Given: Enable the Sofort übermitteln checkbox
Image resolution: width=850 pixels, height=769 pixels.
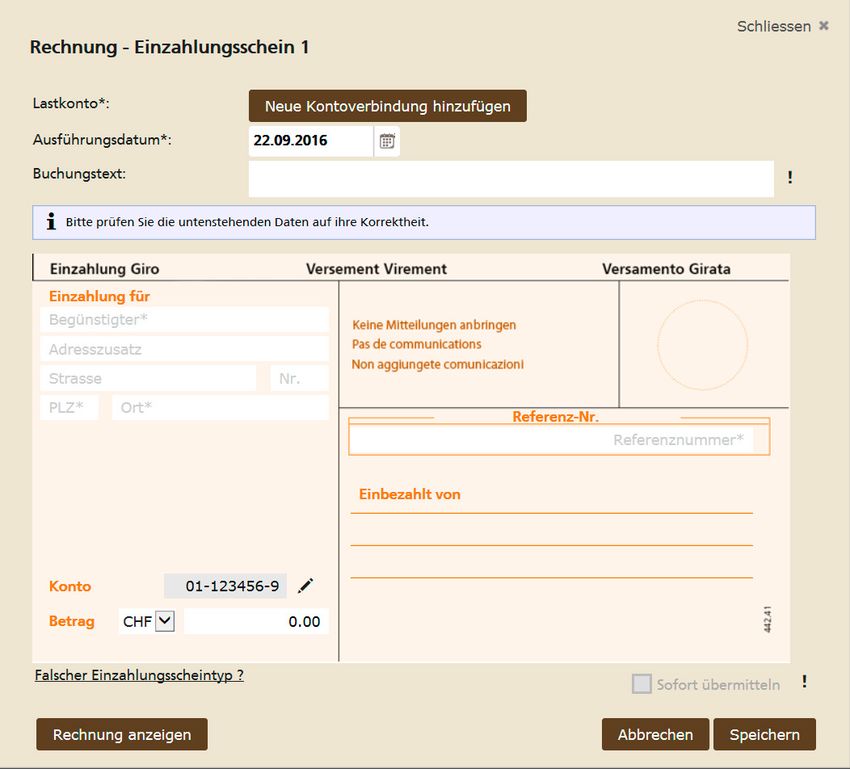Looking at the screenshot, I should (x=641, y=684).
